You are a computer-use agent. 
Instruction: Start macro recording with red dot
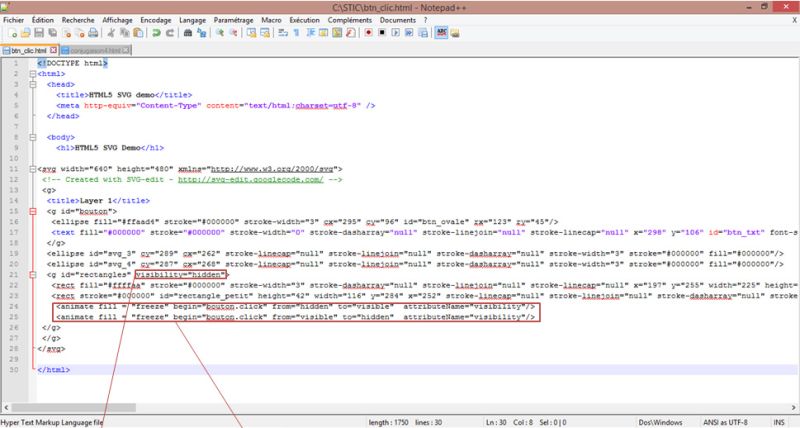(368, 33)
